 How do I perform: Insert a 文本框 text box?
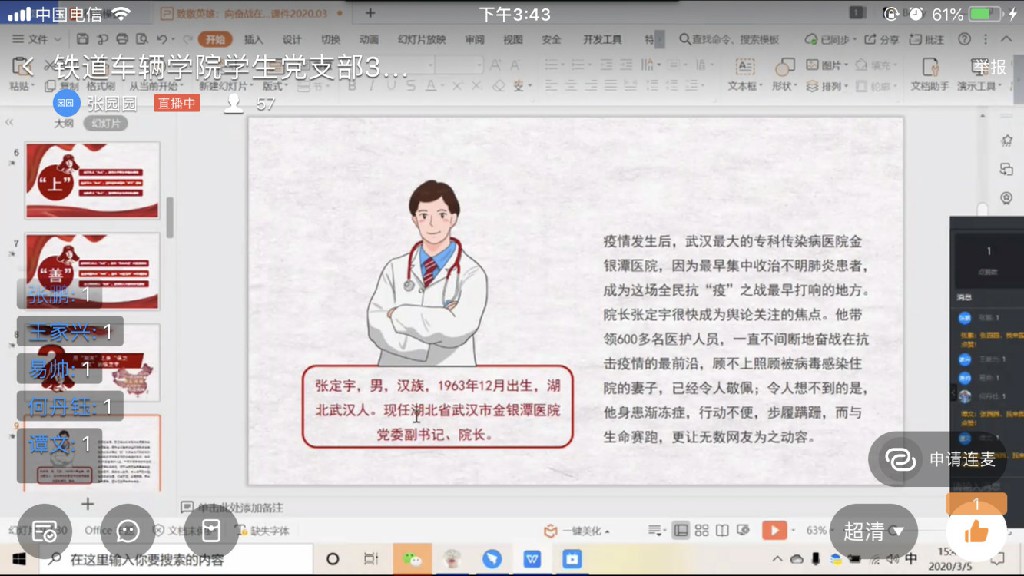[x=744, y=73]
